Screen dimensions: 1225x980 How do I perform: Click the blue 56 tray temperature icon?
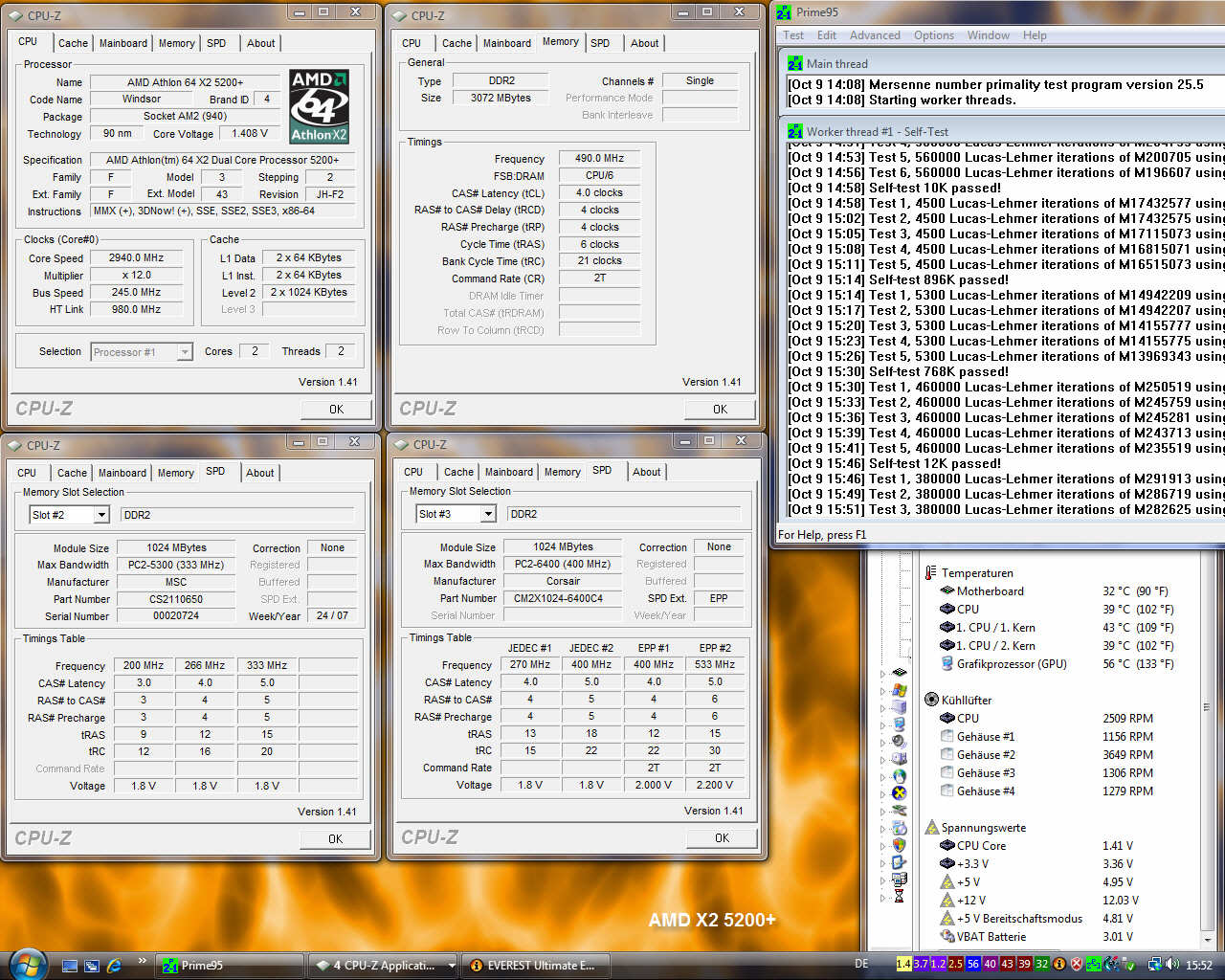(973, 964)
